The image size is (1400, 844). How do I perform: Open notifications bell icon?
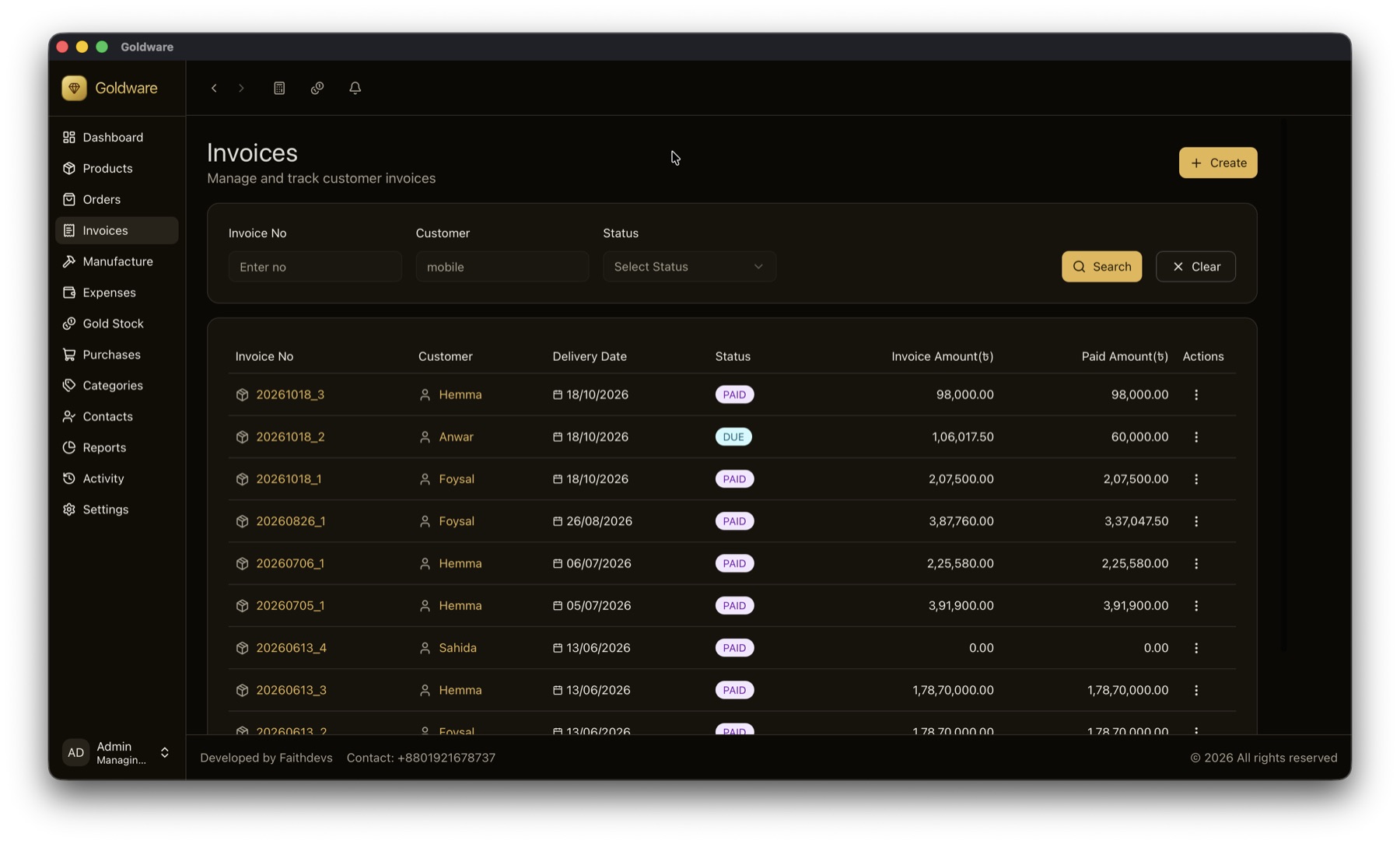pos(355,88)
